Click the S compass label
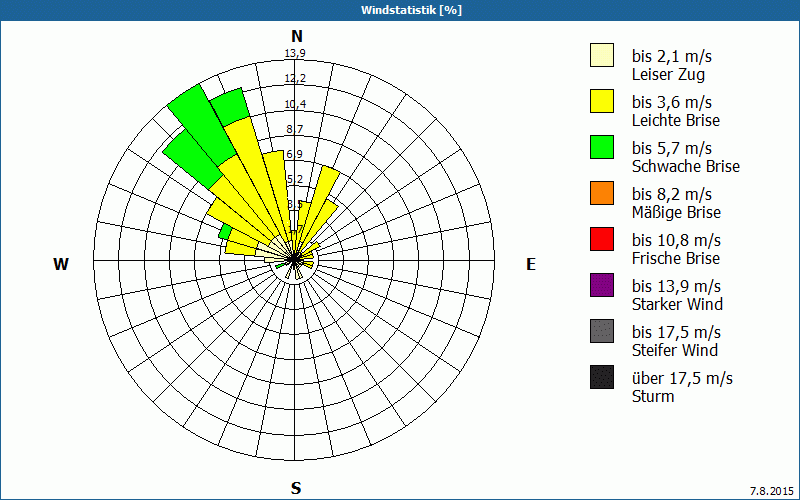800x500 pixels. (296, 488)
